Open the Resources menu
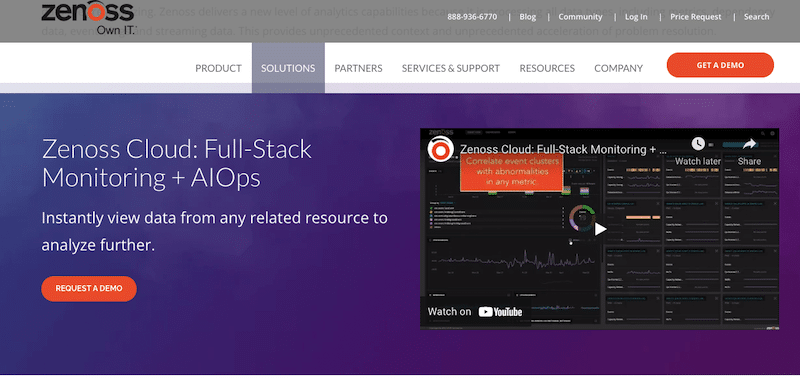Image resolution: width=800 pixels, height=392 pixels. [x=547, y=68]
